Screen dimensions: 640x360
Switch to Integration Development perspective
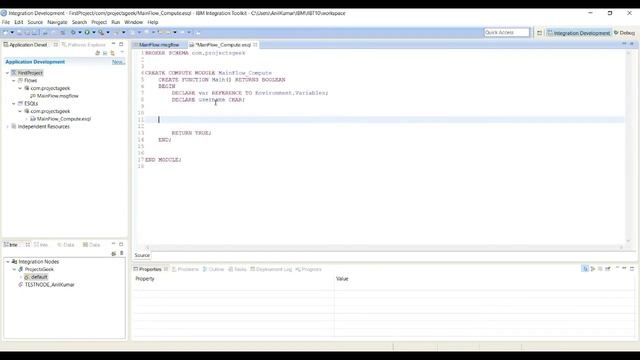click(x=578, y=33)
